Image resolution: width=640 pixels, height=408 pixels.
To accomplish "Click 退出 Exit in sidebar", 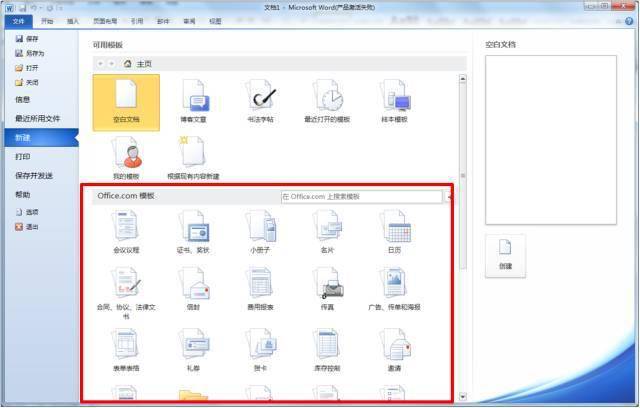I will click(27, 227).
